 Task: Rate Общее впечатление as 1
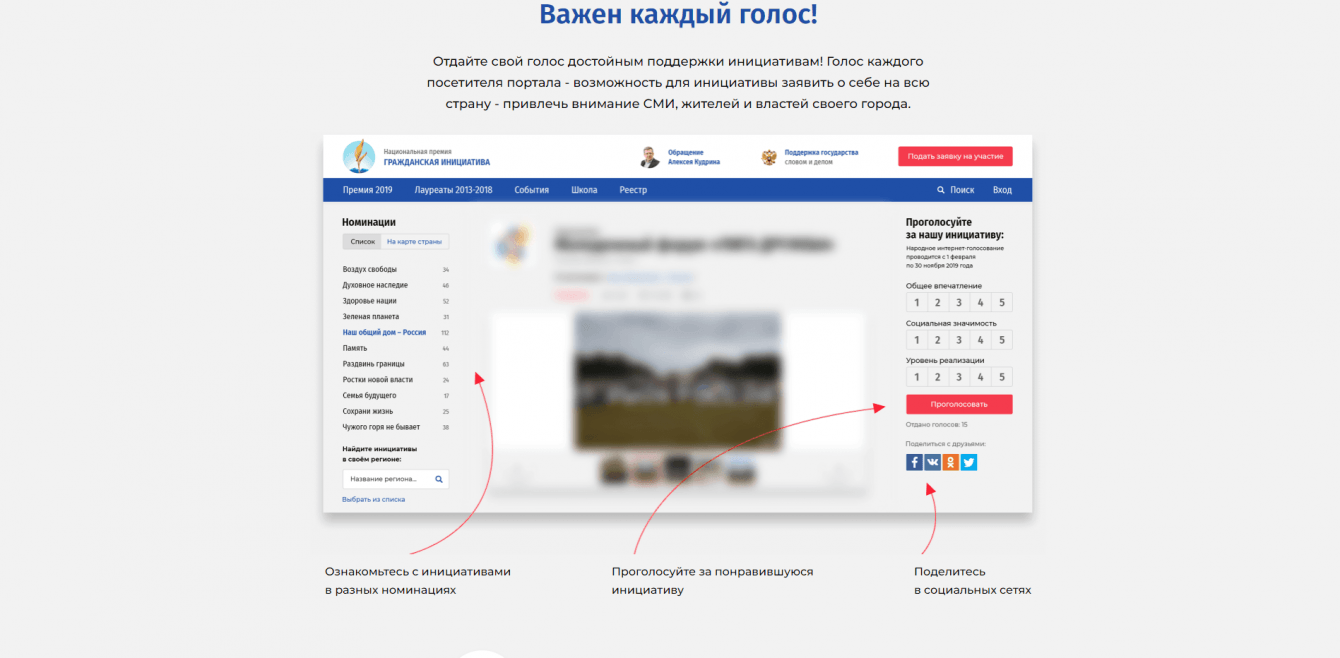click(x=916, y=303)
